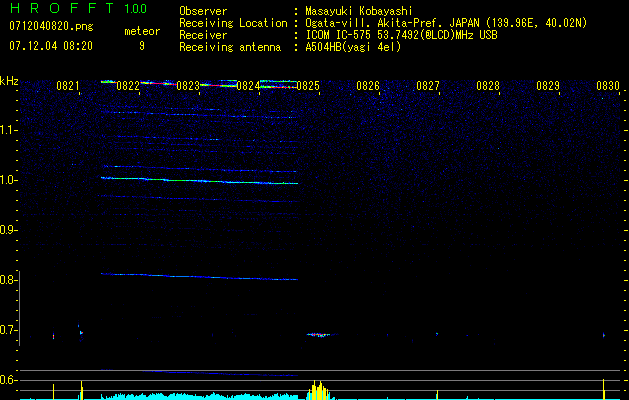Click the yellow power spike cluster below 0825

[x=320, y=390]
